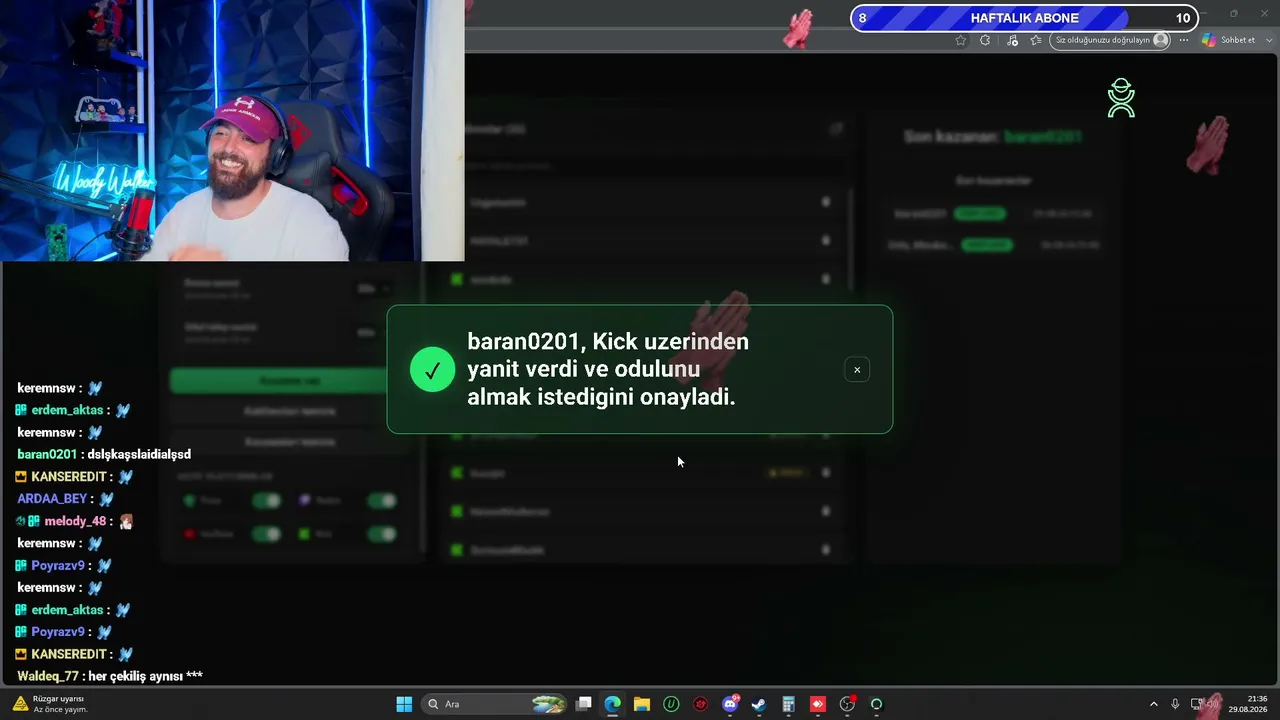Screen dimensions: 1280x720
Task: Click the green button in the blurred left panel
Action: click(290, 380)
